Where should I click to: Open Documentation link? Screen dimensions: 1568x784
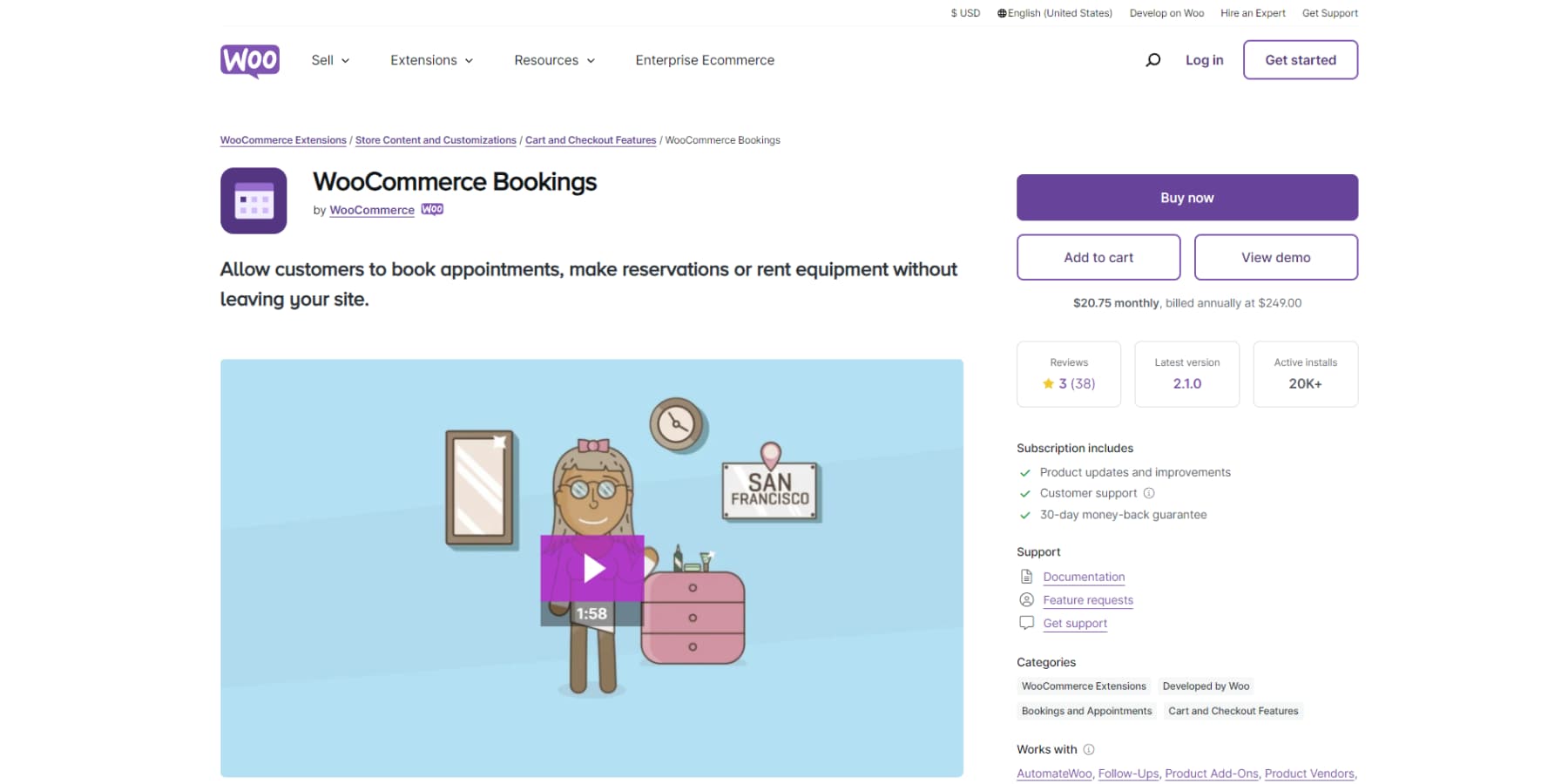click(1084, 577)
